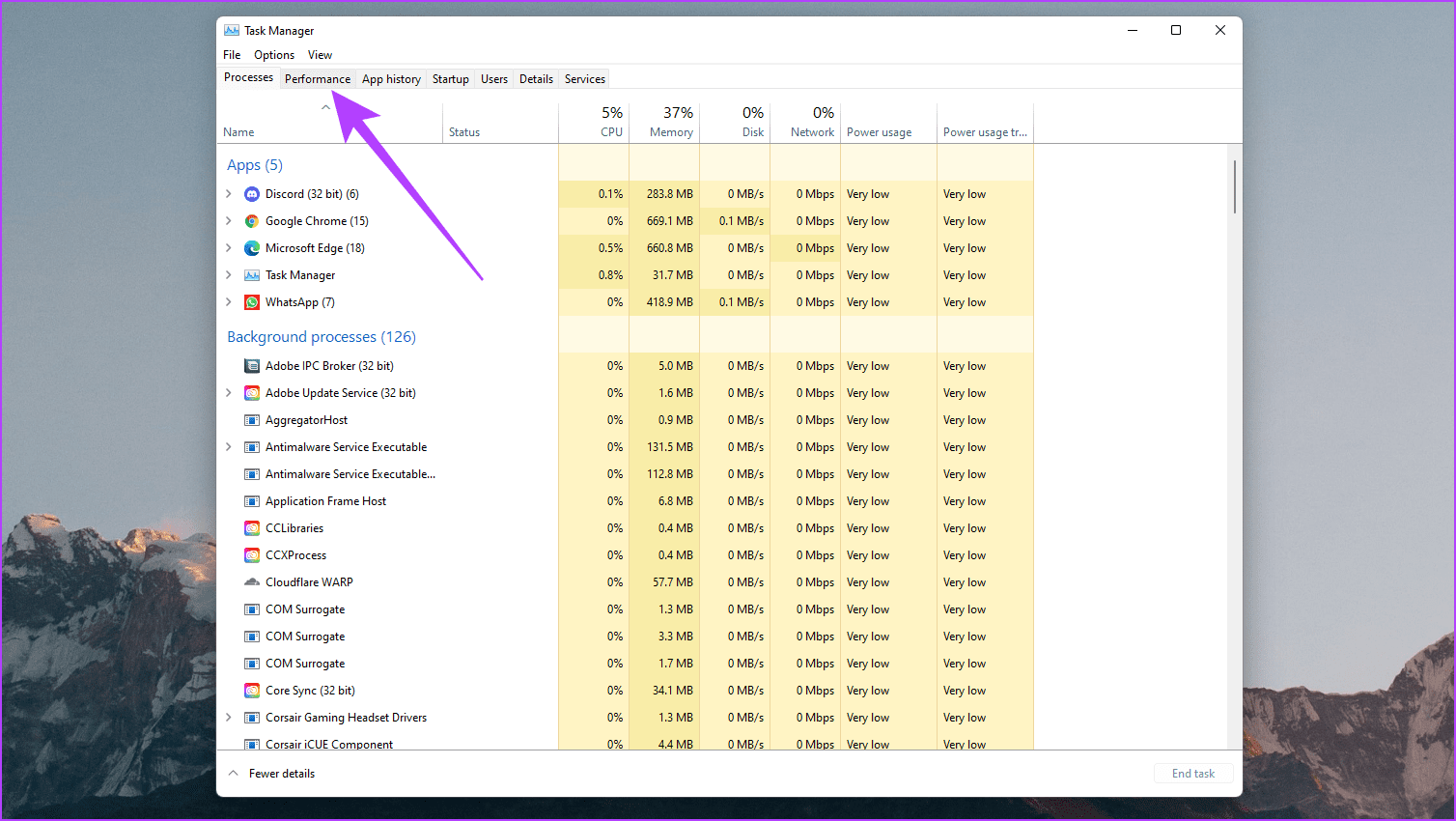Click the Application Frame Host icon
Viewport: 1456px width, 821px height.
tap(252, 501)
